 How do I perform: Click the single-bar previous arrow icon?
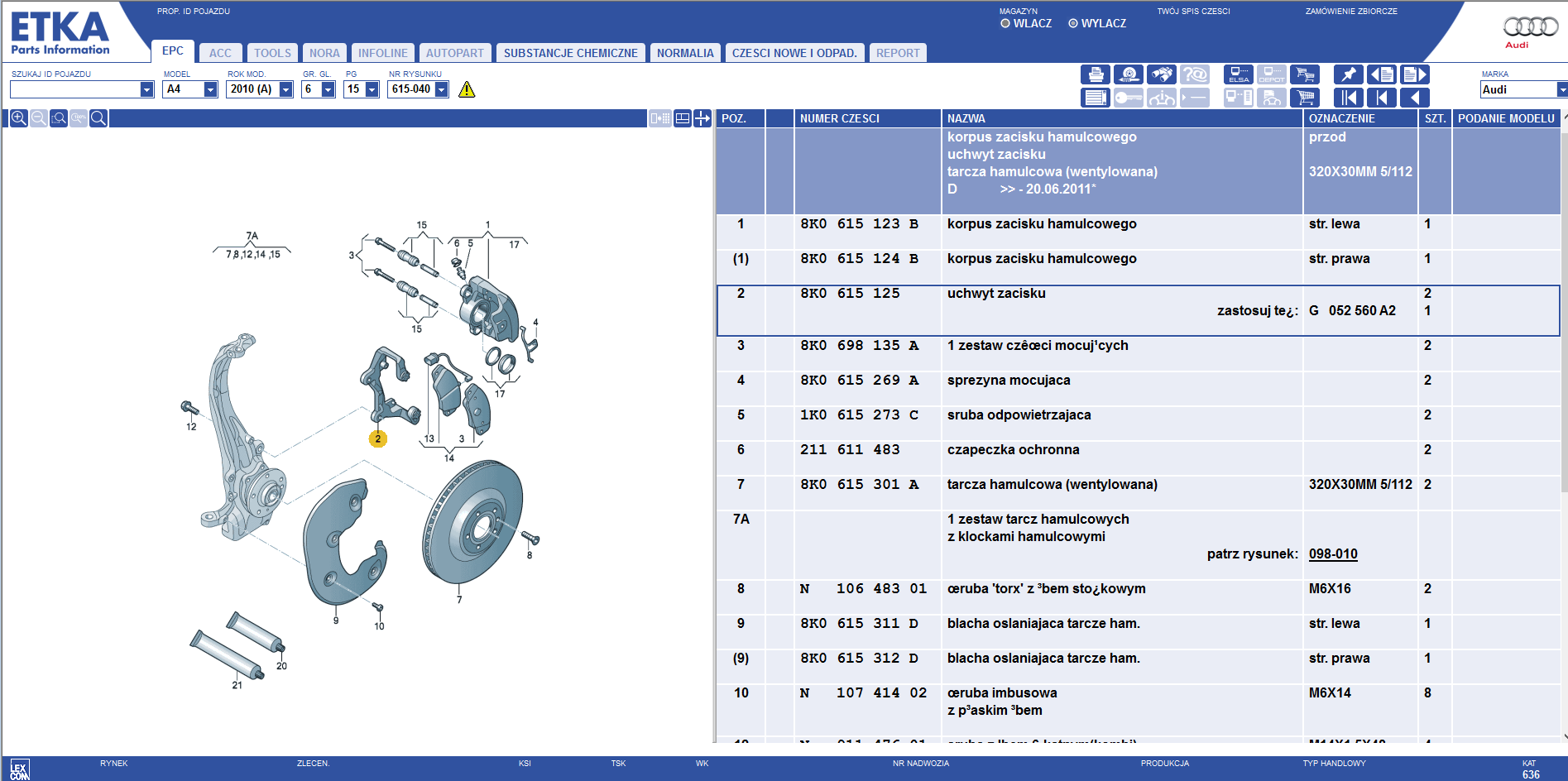pyautogui.click(x=1382, y=98)
